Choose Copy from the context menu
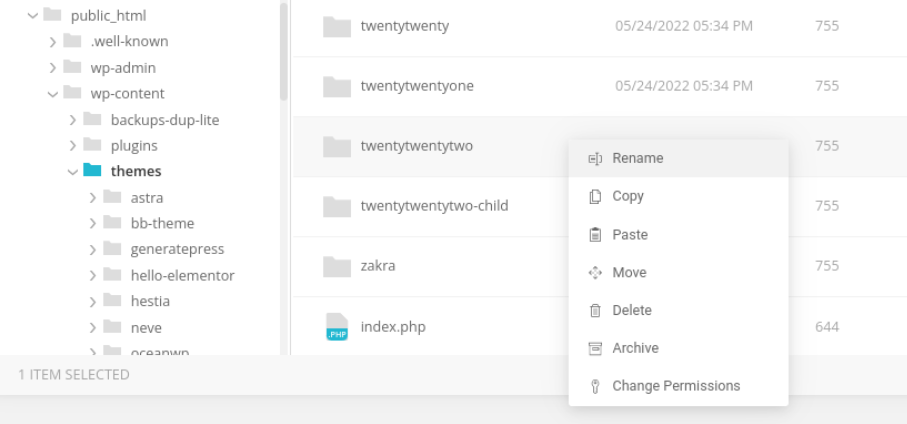The height and width of the screenshot is (424, 907). (679, 196)
